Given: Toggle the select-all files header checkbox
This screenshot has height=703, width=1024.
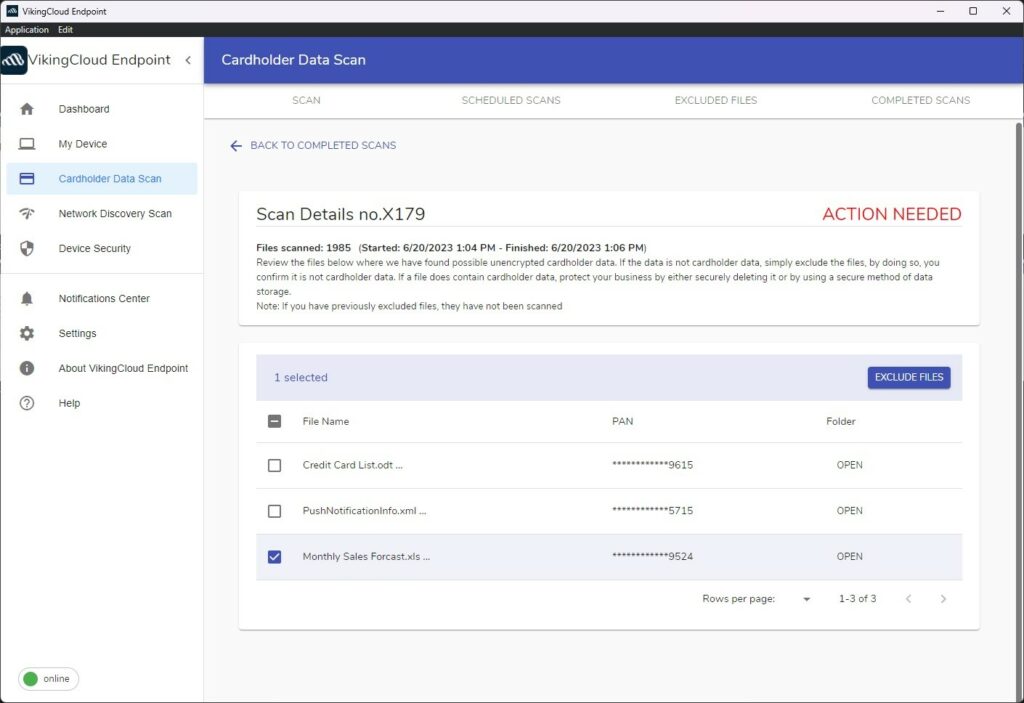Looking at the screenshot, I should [x=274, y=421].
